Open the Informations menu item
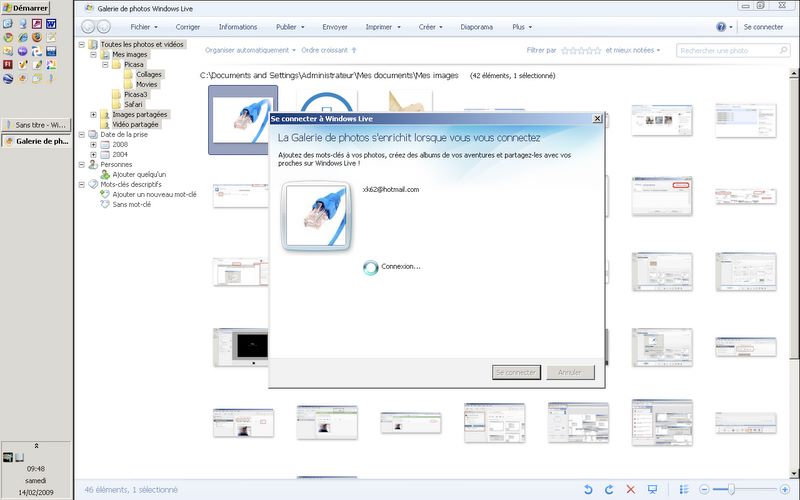Screen dimensions: 800x500 coord(238,27)
